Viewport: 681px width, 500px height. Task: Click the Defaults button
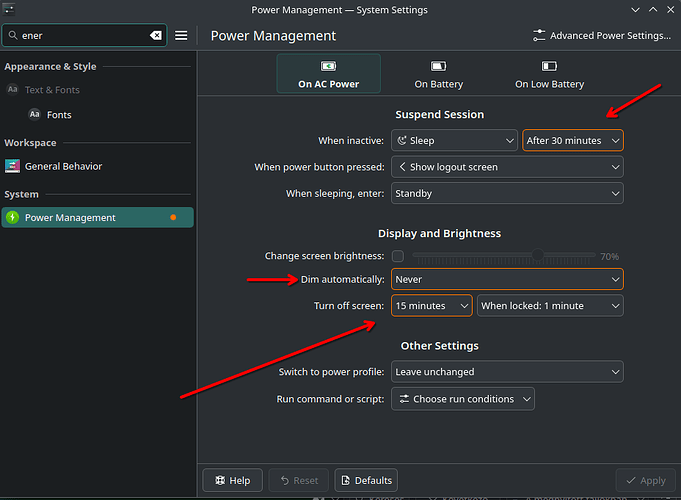tap(366, 480)
